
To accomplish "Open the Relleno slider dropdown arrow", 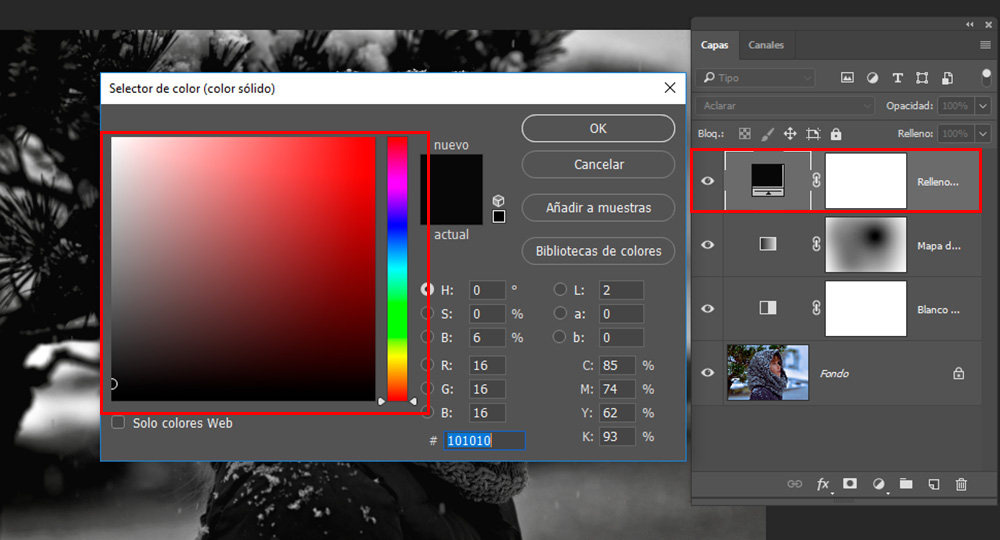I will [x=983, y=134].
